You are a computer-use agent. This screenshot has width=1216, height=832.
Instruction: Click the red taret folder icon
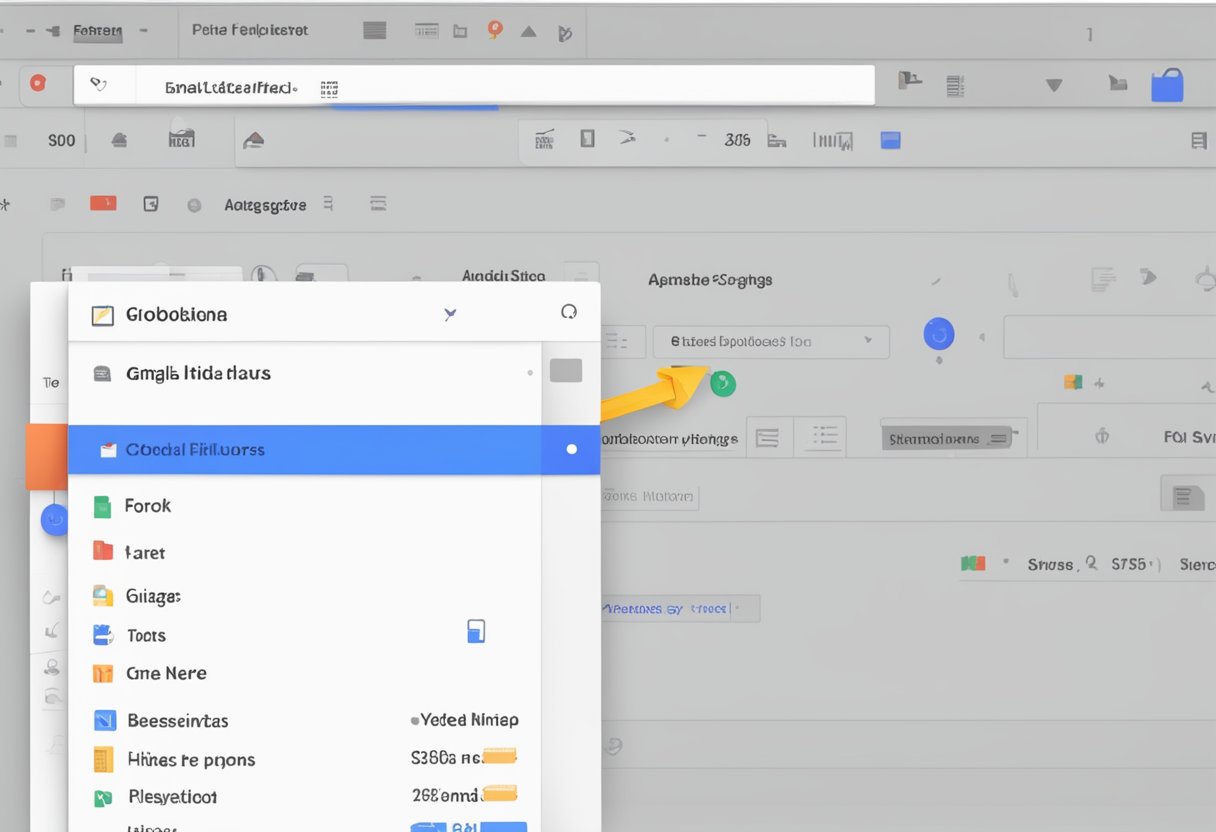[102, 551]
